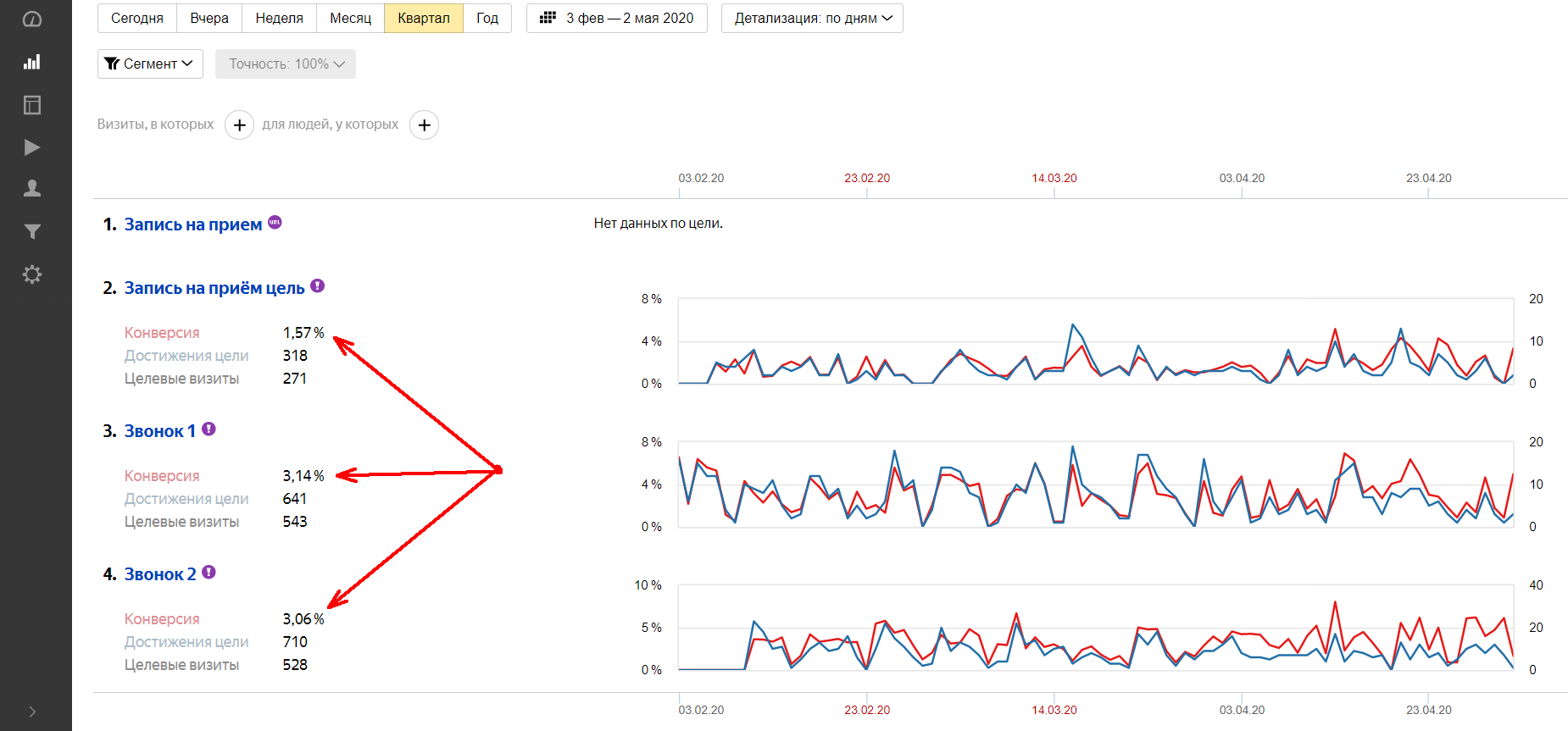The width and height of the screenshot is (1568, 731).
Task: Open the Звонок 2 goal link
Action: pos(160,574)
